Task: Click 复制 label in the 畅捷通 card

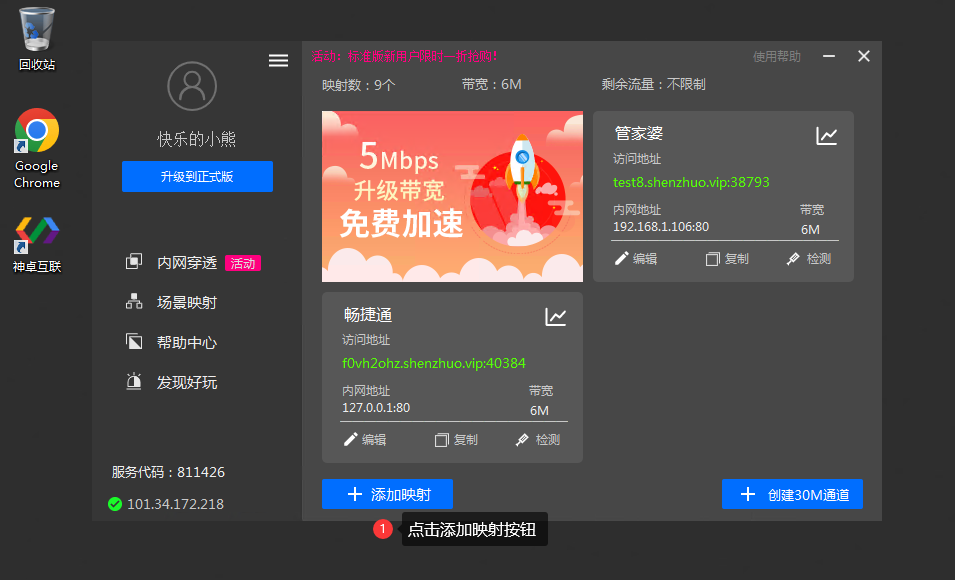Action: tap(466, 440)
